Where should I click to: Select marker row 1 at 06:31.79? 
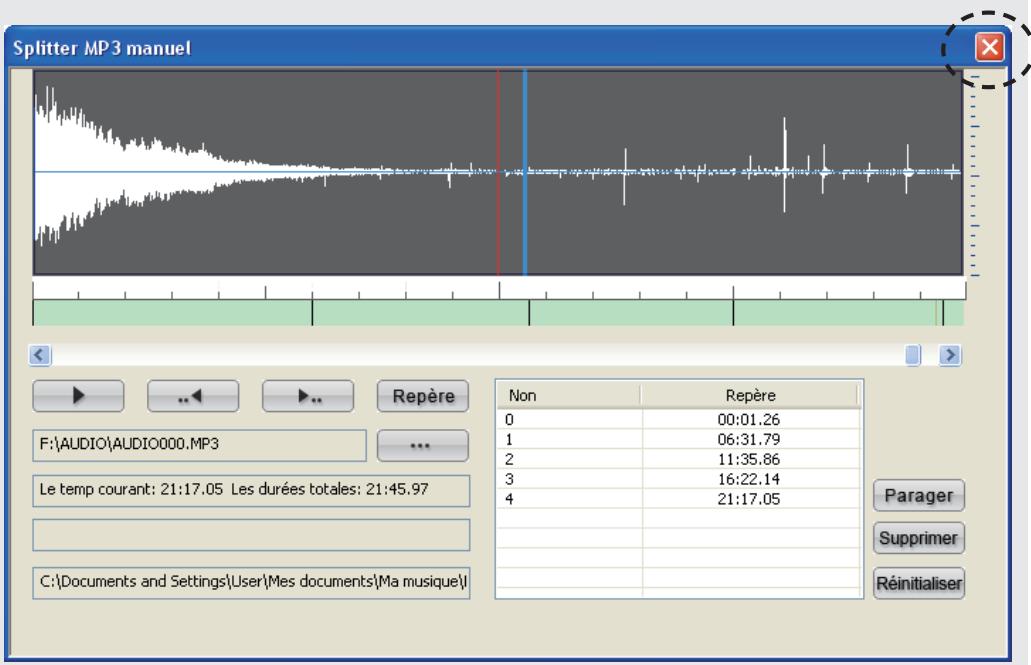coord(679,439)
